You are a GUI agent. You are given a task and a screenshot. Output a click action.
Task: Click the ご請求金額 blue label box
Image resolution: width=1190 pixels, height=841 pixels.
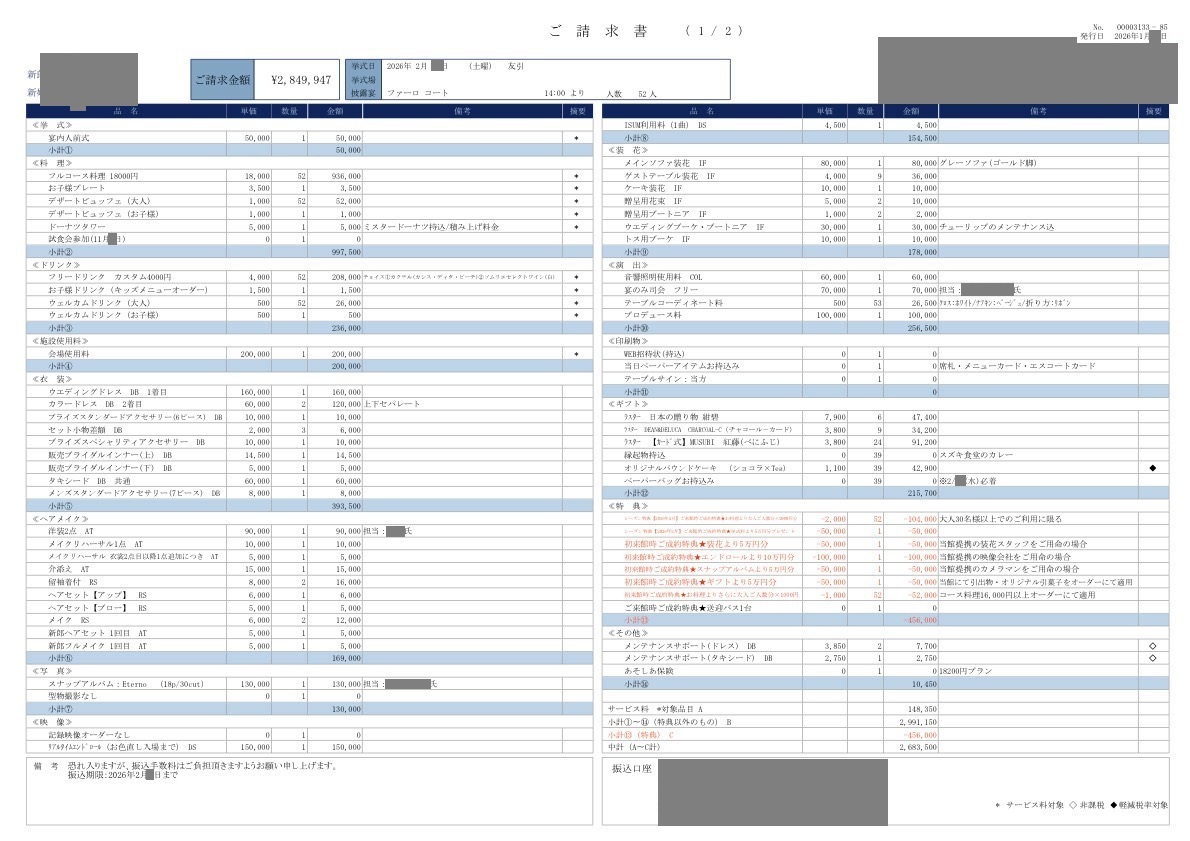223,79
